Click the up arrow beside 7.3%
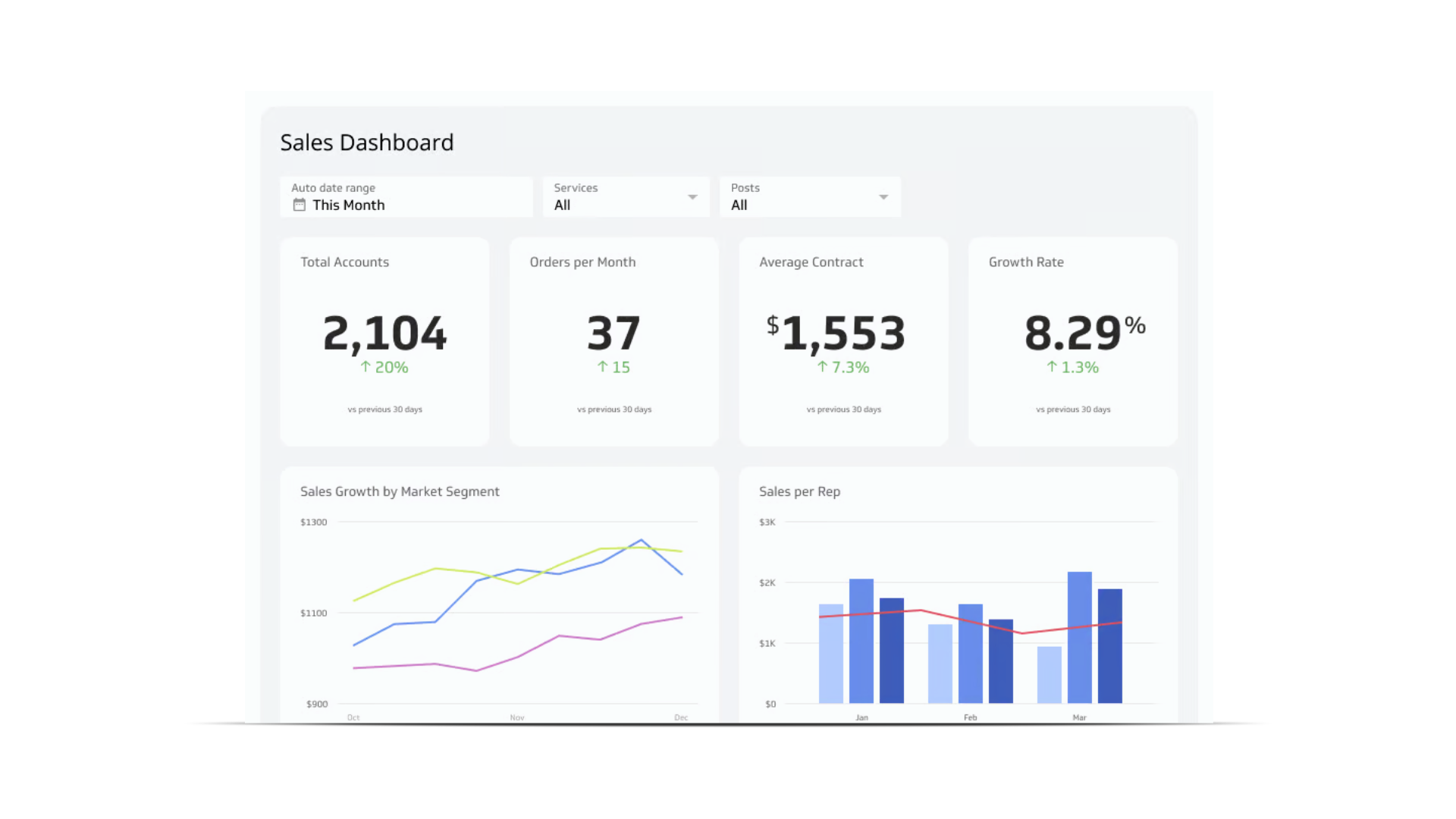Viewport: 1456px width, 819px height. [823, 367]
